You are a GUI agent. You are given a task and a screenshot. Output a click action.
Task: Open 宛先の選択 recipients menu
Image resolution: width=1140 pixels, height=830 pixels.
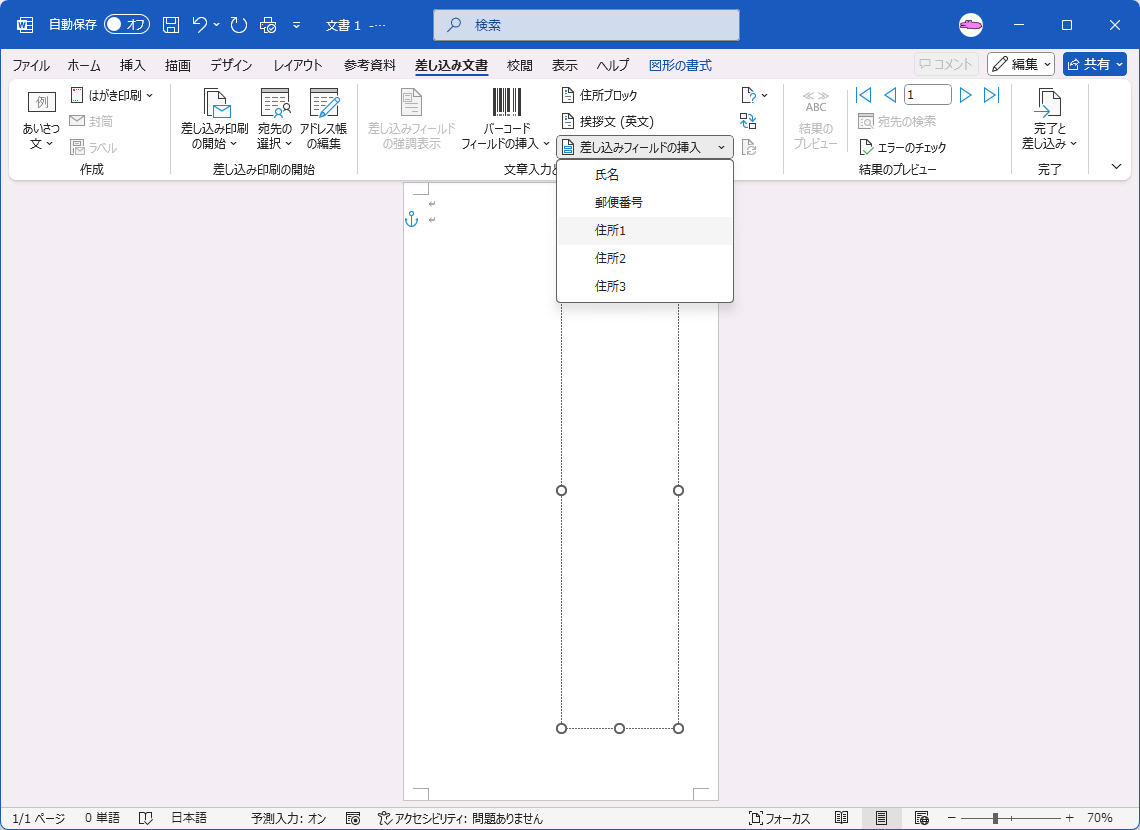(x=275, y=120)
